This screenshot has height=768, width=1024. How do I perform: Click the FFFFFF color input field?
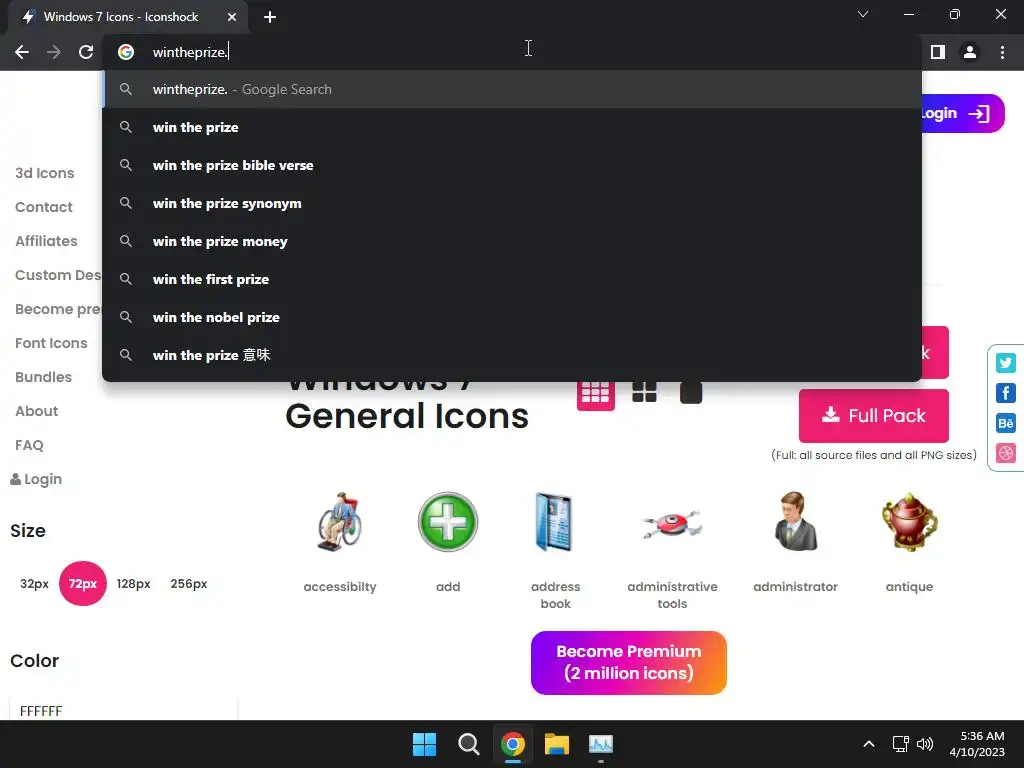[x=123, y=710]
